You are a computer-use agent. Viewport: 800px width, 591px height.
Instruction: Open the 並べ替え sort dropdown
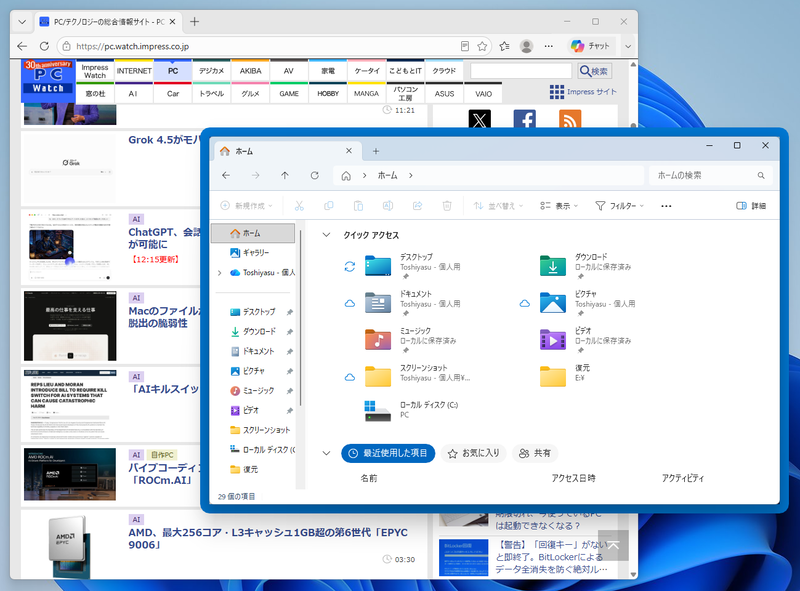click(498, 206)
